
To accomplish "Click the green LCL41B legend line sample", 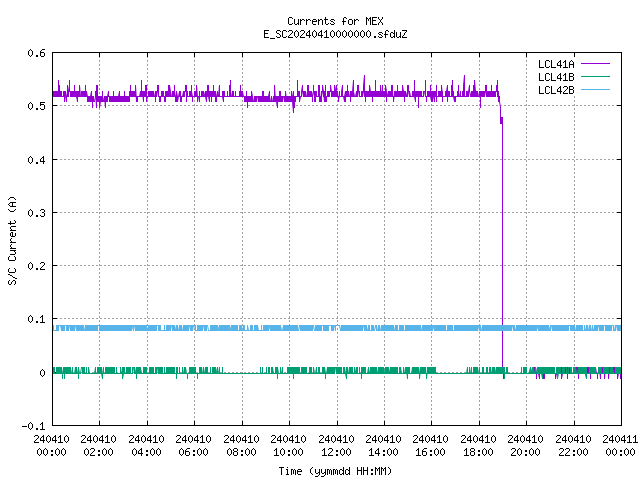I will pyautogui.click(x=595, y=76).
